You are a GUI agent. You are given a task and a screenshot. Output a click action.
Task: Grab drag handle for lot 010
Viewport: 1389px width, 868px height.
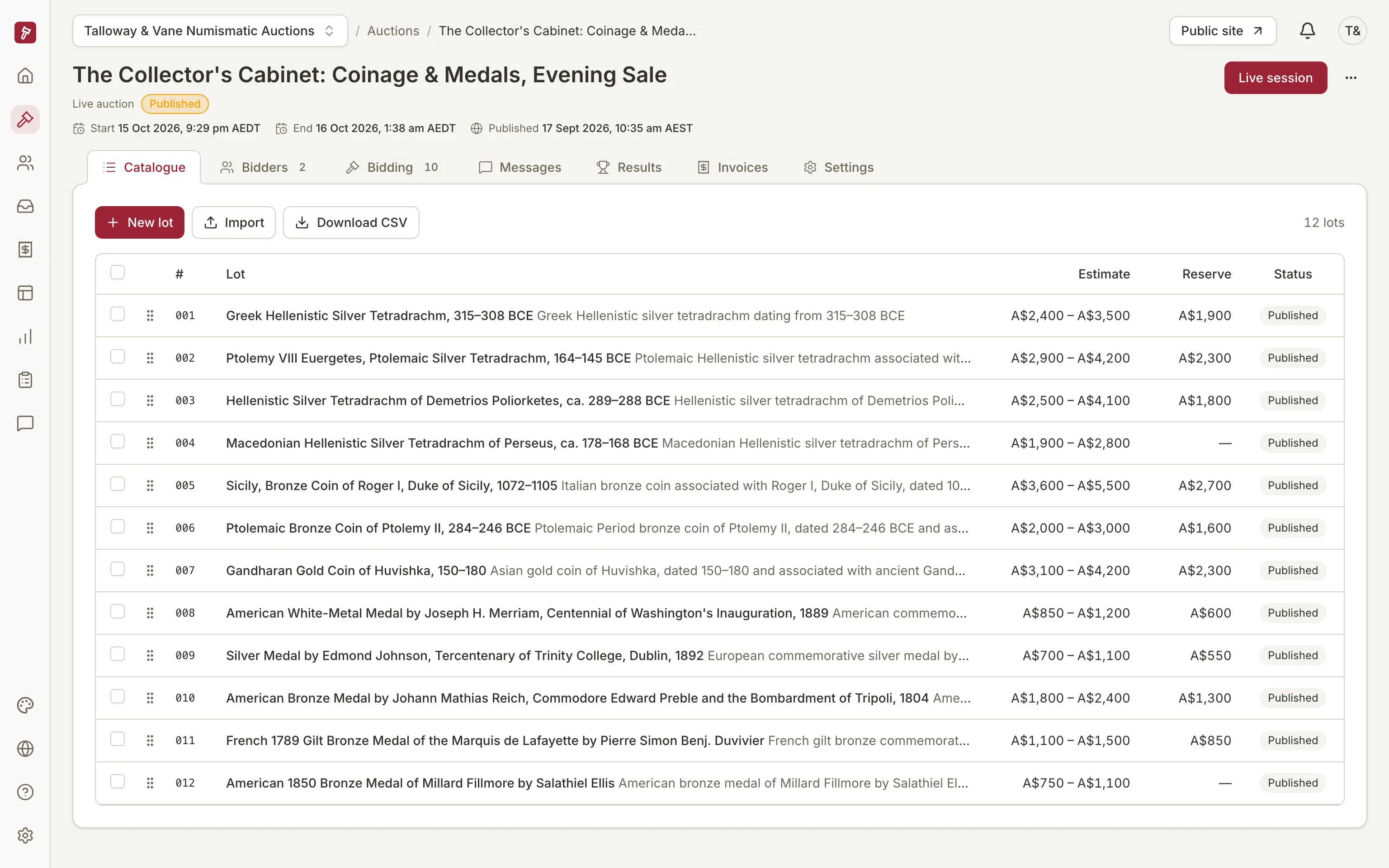[x=150, y=698]
